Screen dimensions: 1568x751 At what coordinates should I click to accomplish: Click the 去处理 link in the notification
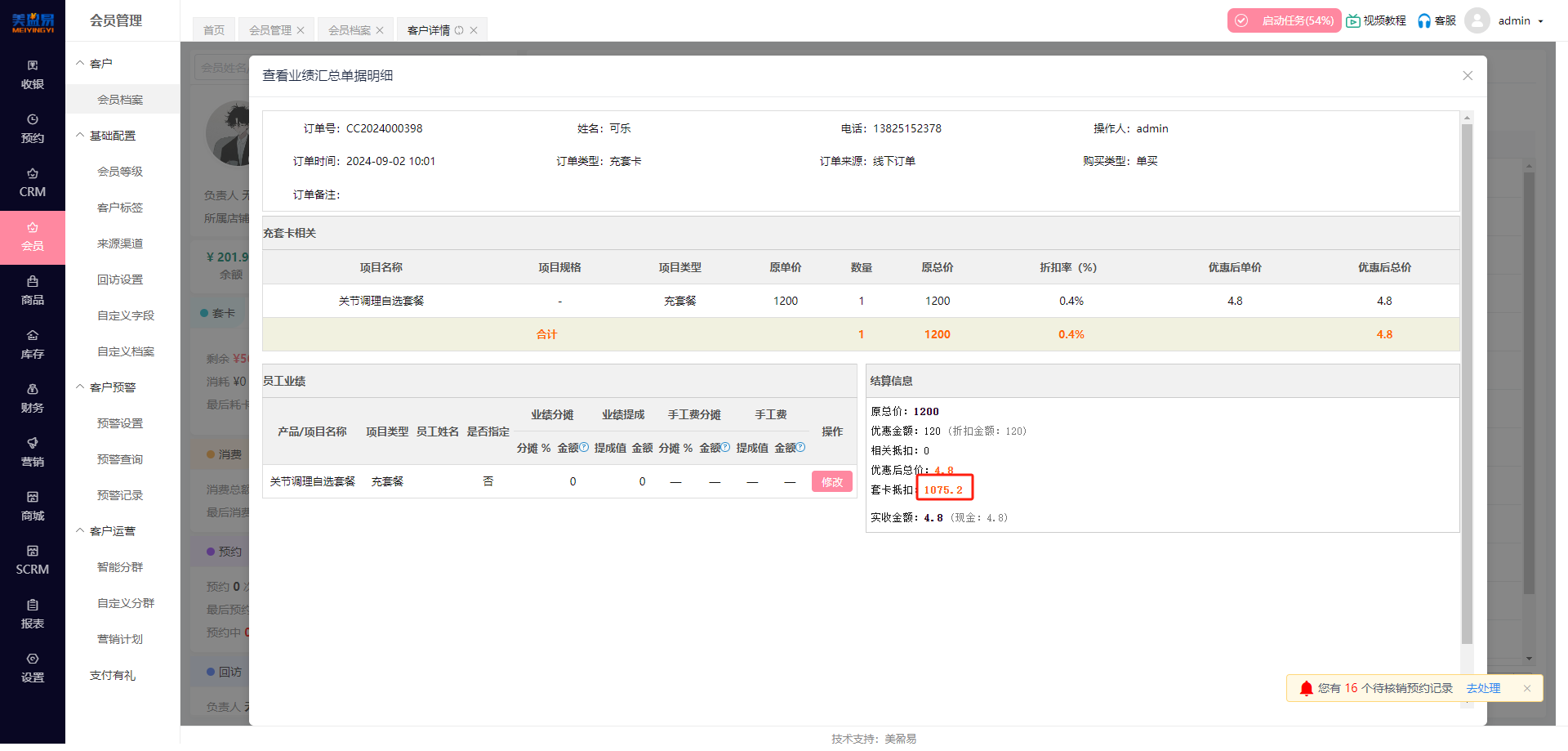click(x=1485, y=688)
